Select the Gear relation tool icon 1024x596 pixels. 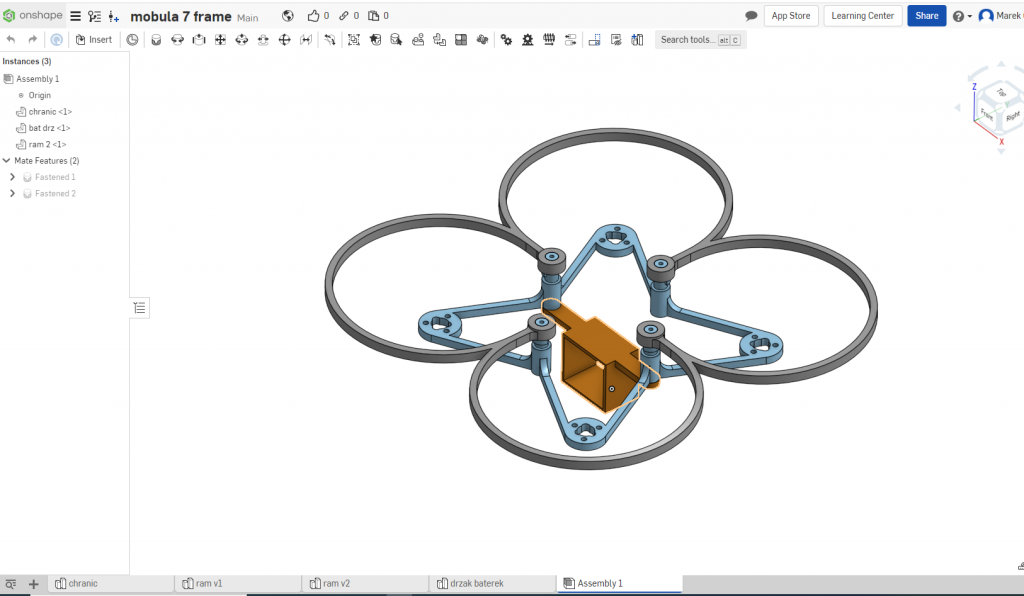(x=506, y=40)
